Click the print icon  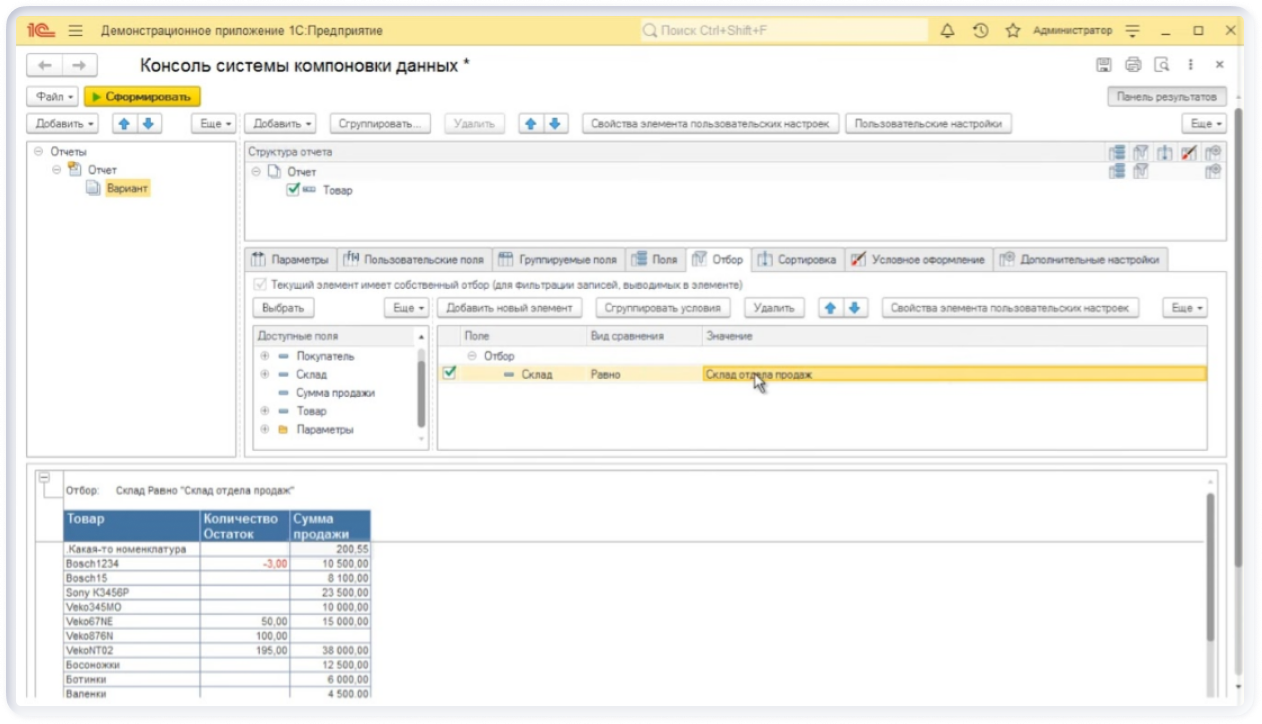(x=1133, y=65)
